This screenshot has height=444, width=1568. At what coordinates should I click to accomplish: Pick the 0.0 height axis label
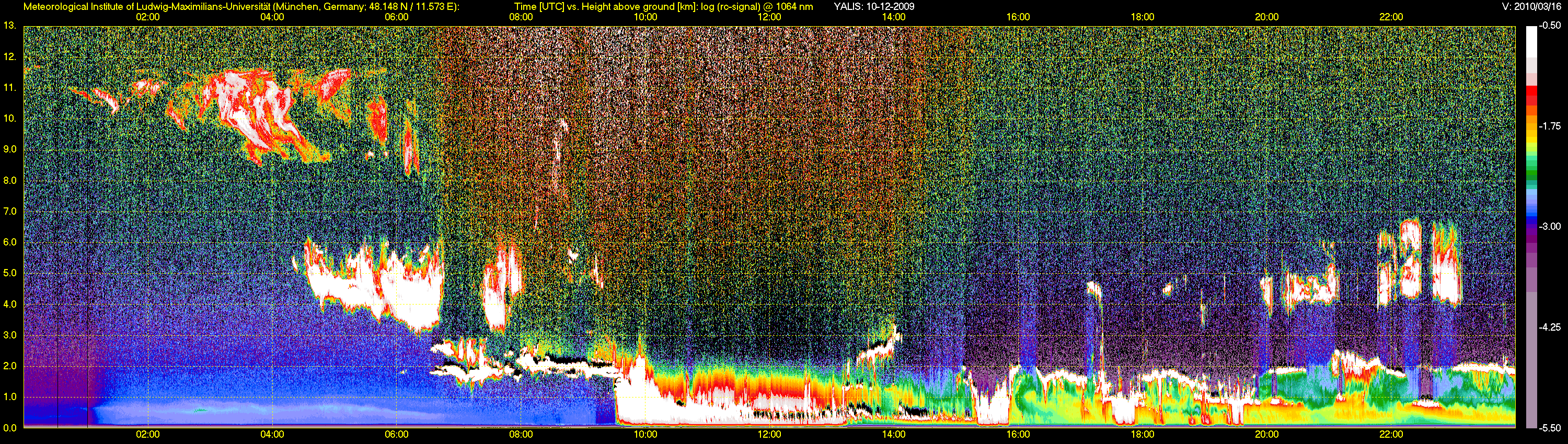9,428
